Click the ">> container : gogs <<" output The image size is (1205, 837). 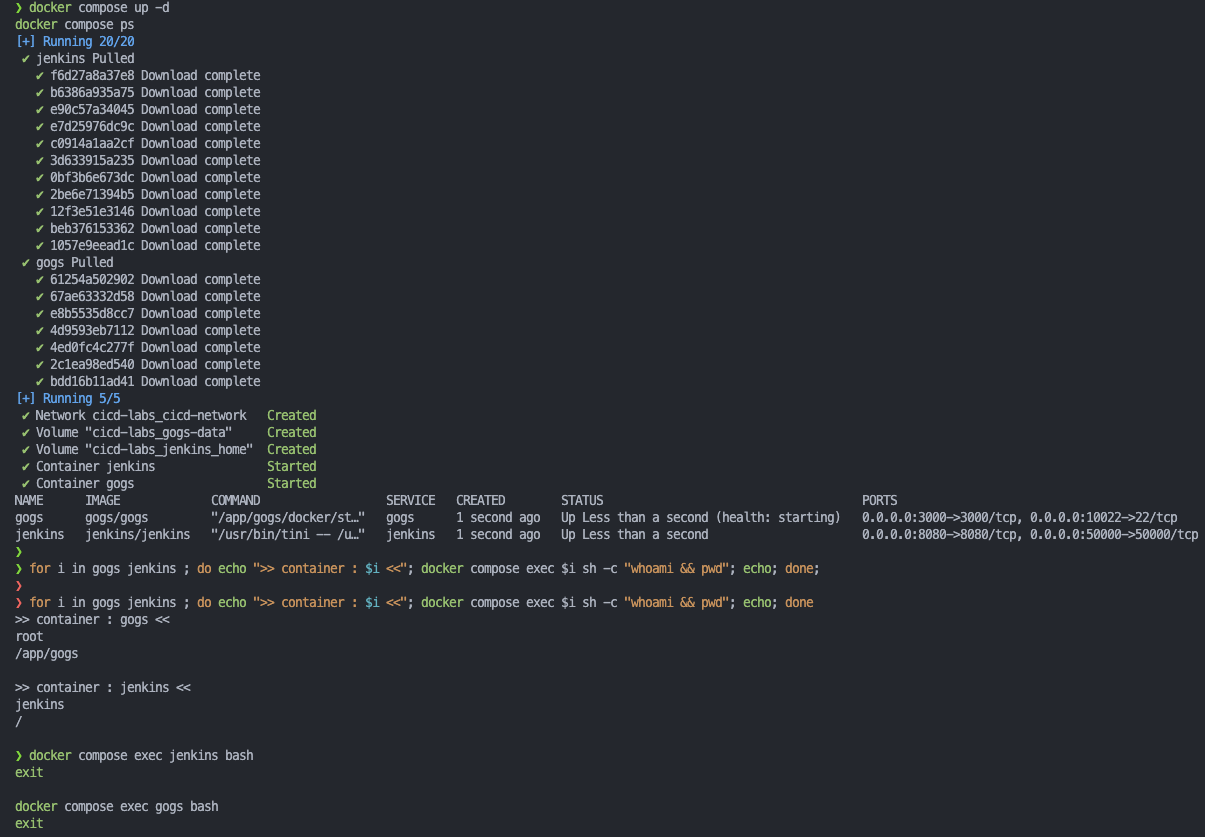point(92,619)
